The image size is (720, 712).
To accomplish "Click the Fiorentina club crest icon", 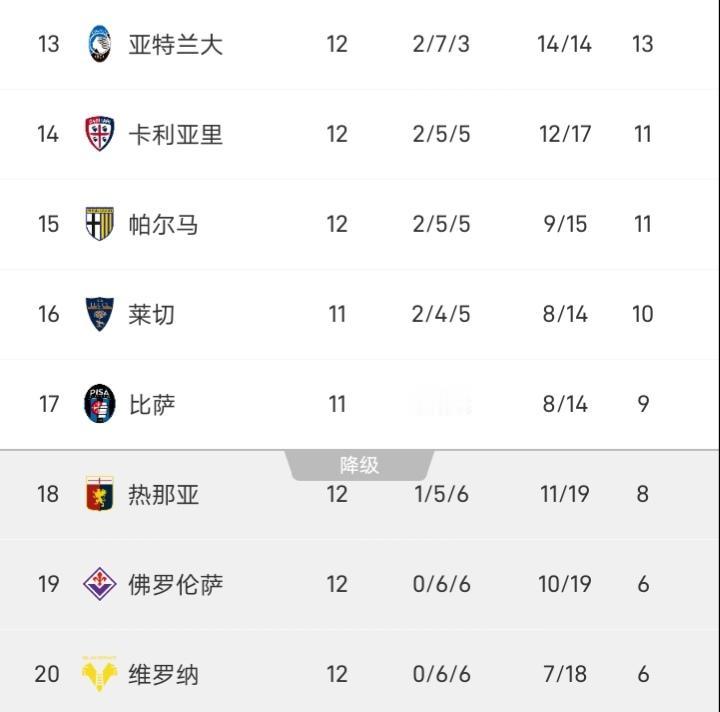I will click(99, 584).
